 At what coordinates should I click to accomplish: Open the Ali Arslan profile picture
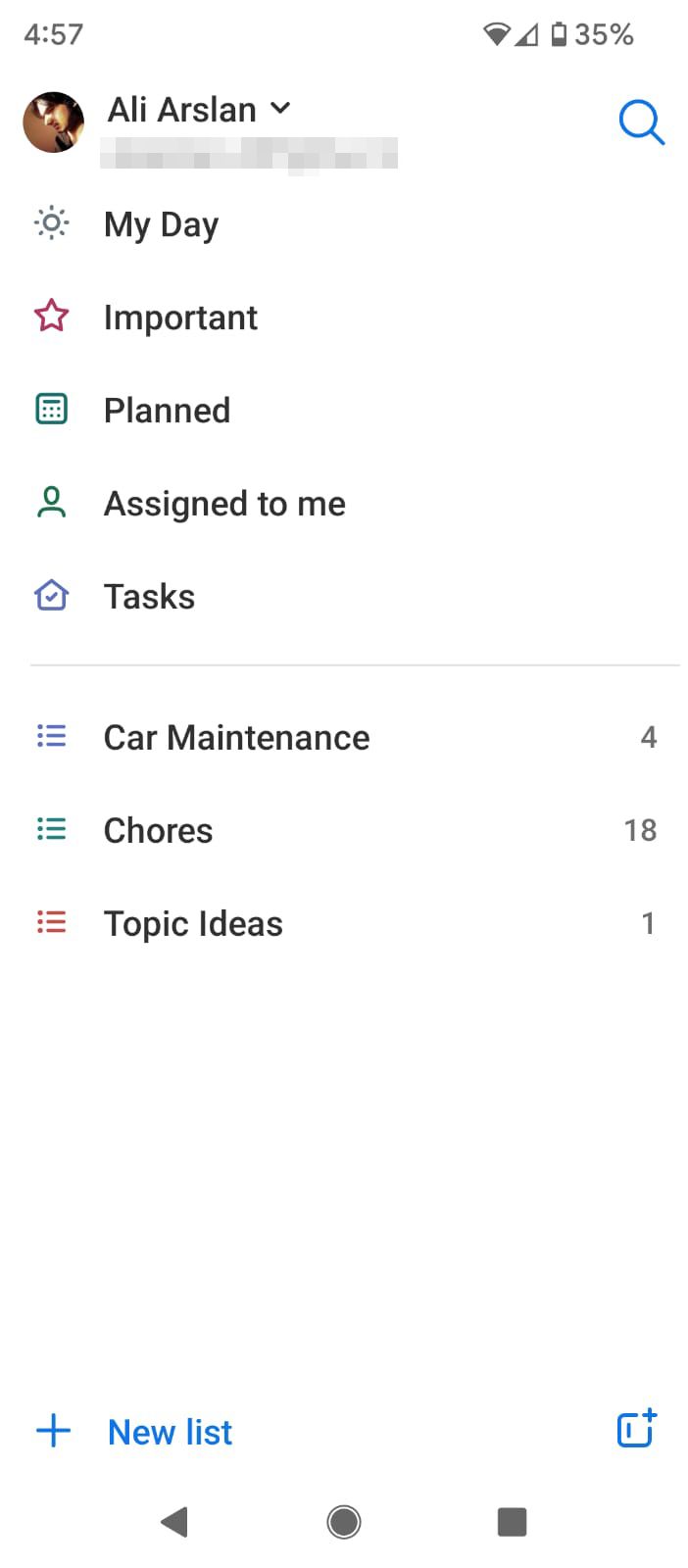(53, 122)
